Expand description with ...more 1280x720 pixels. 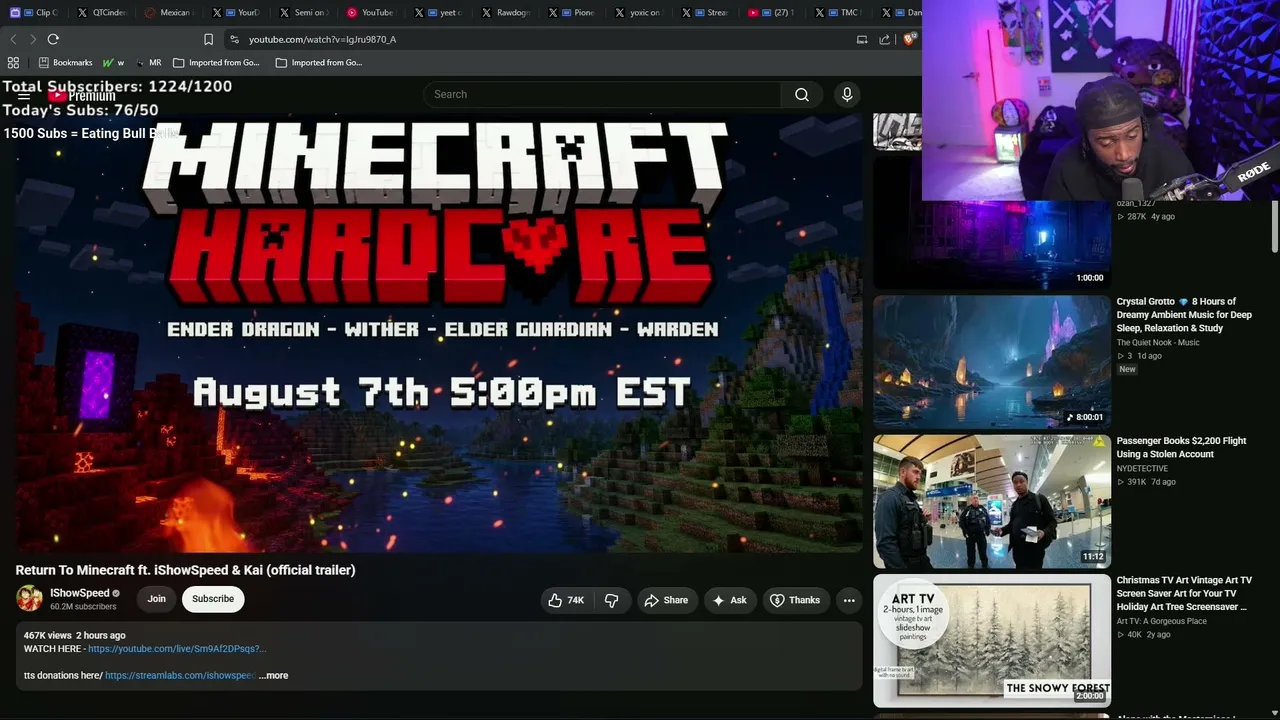[x=274, y=676]
